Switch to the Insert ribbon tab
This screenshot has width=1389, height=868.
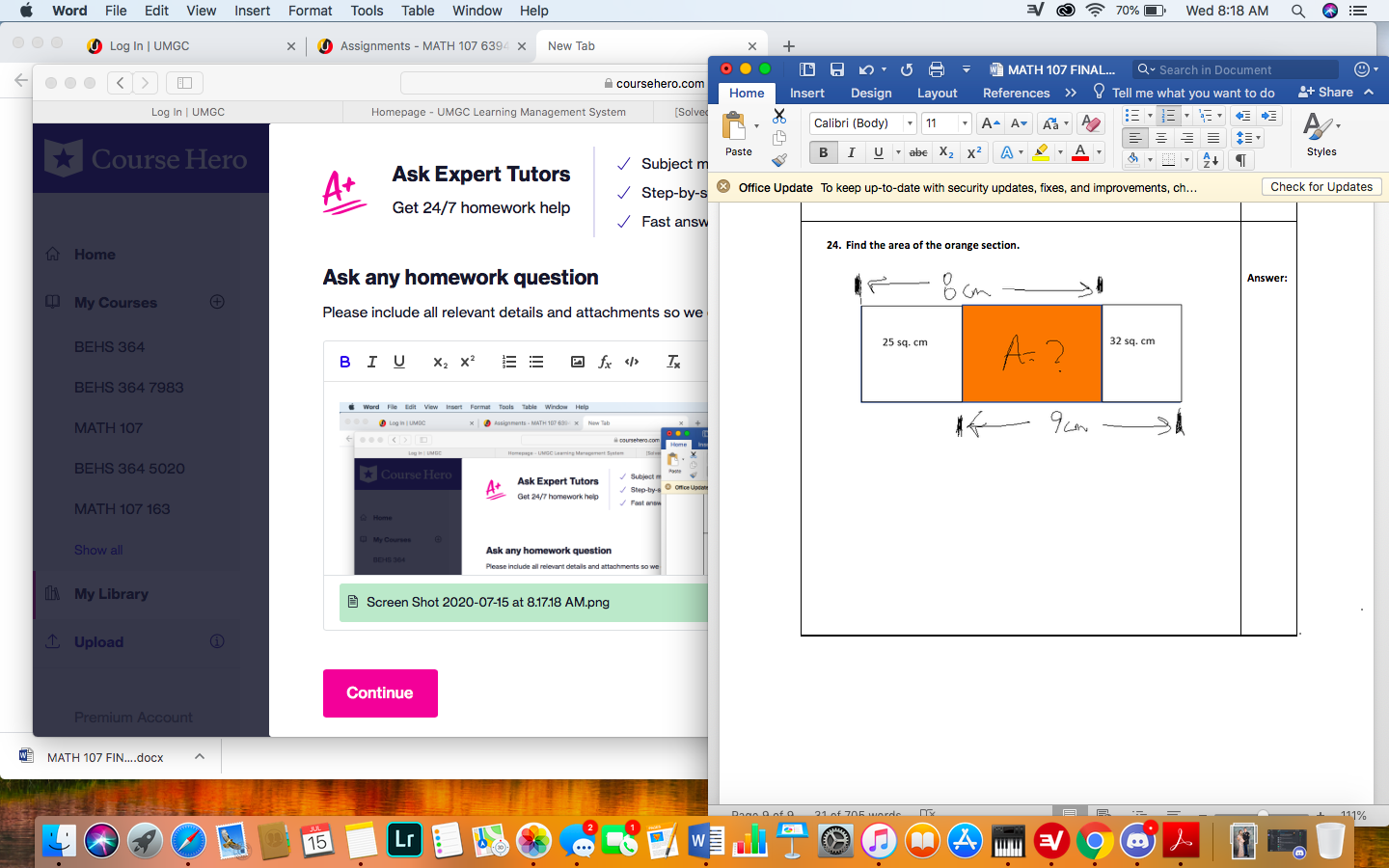click(807, 93)
